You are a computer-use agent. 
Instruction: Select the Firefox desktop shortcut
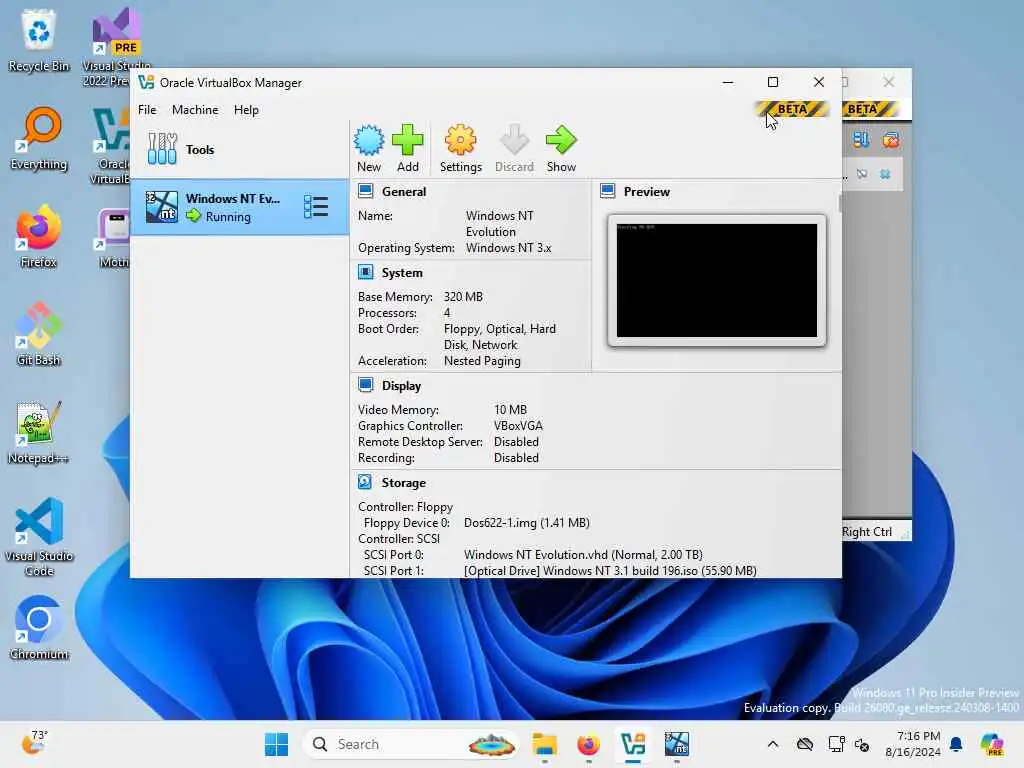tap(39, 236)
